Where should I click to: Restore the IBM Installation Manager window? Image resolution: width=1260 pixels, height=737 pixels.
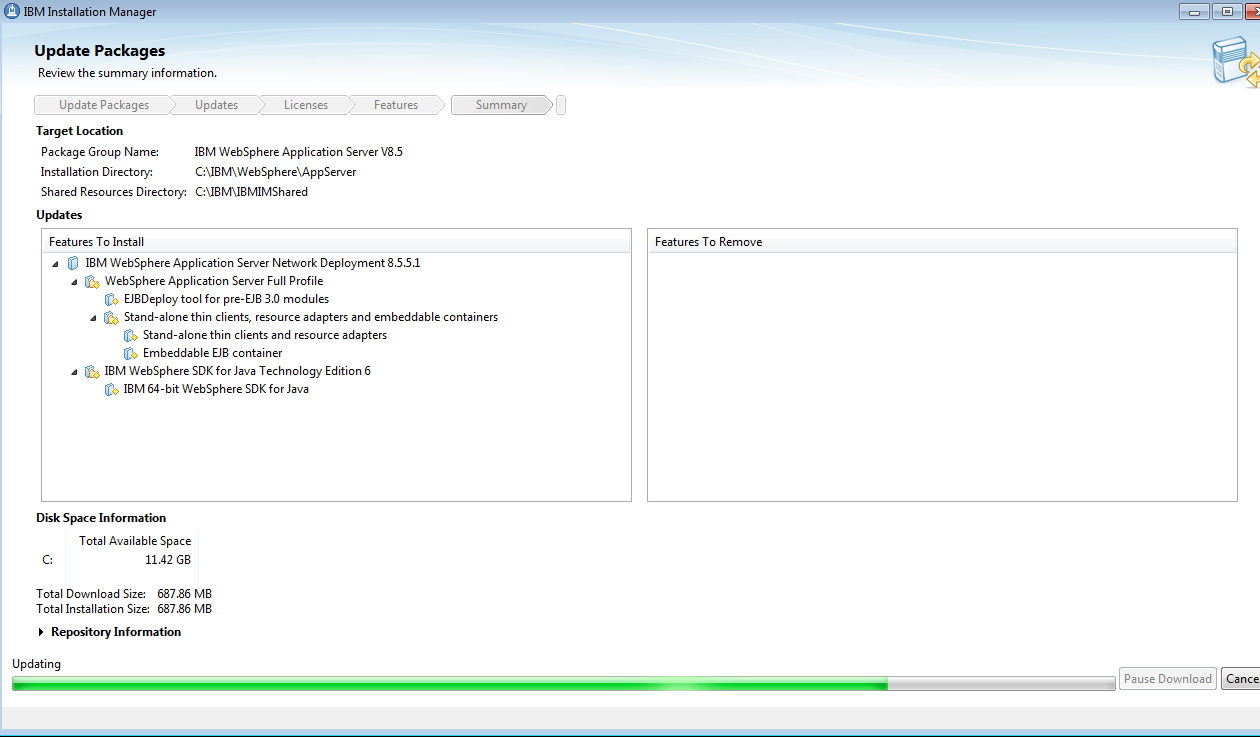[x=1227, y=12]
